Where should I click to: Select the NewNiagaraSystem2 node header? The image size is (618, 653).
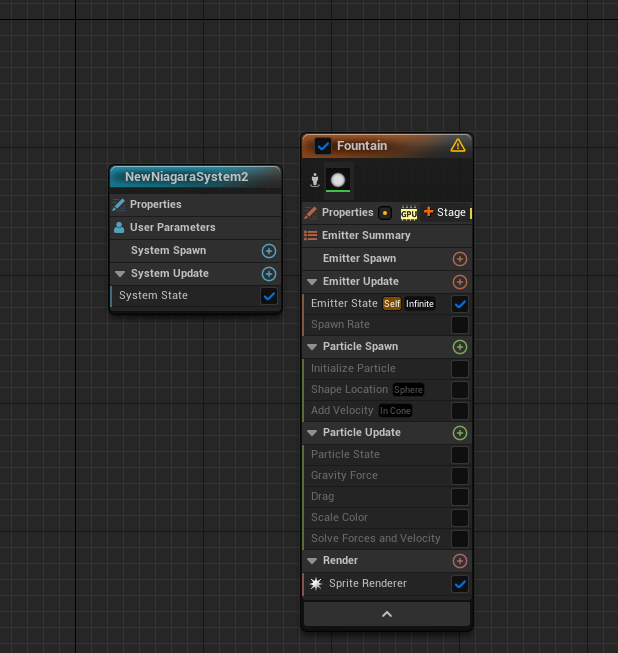click(x=195, y=177)
